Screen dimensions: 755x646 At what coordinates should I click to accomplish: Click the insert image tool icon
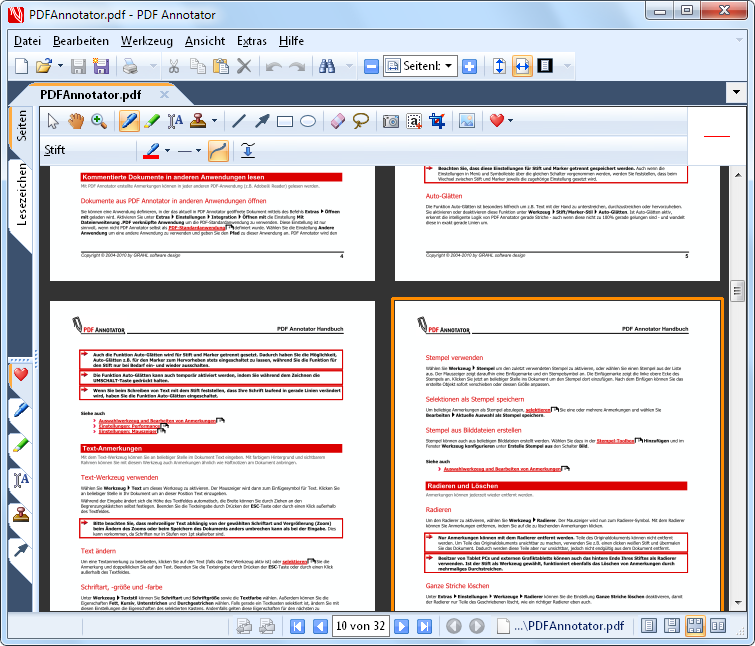pyautogui.click(x=467, y=121)
